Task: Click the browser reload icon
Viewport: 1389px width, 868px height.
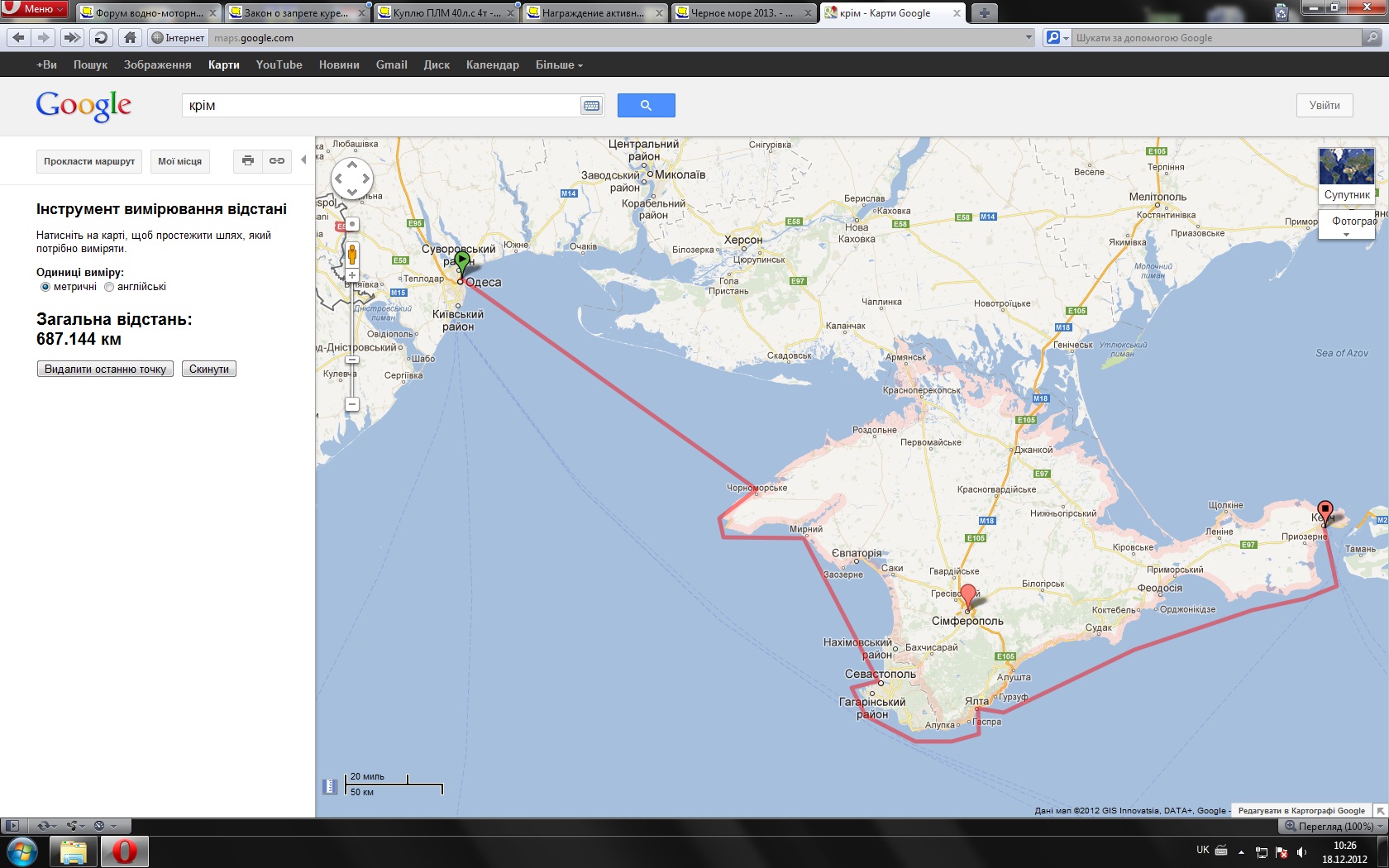Action: pos(101,37)
